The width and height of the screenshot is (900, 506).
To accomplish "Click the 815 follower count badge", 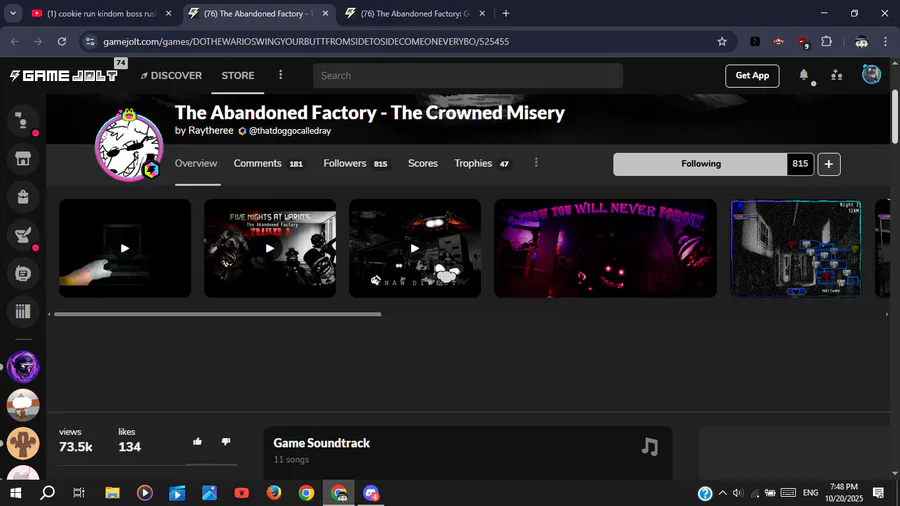I will (x=800, y=164).
